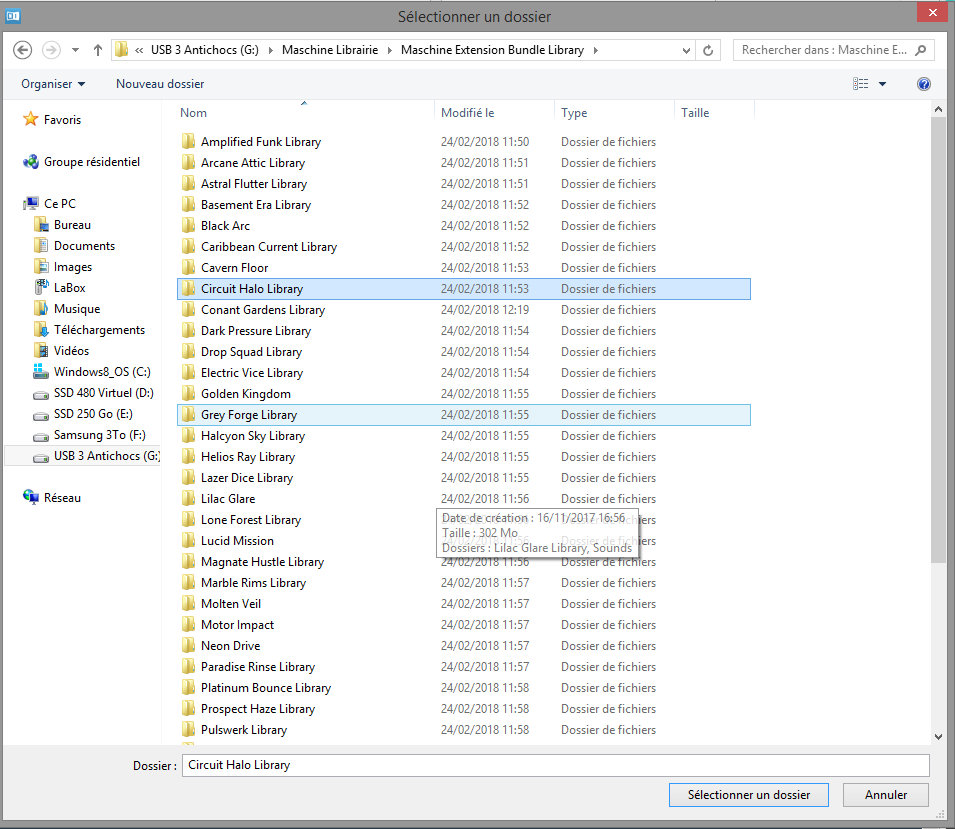Select the Grey Forge Library folder icon

coord(188,415)
